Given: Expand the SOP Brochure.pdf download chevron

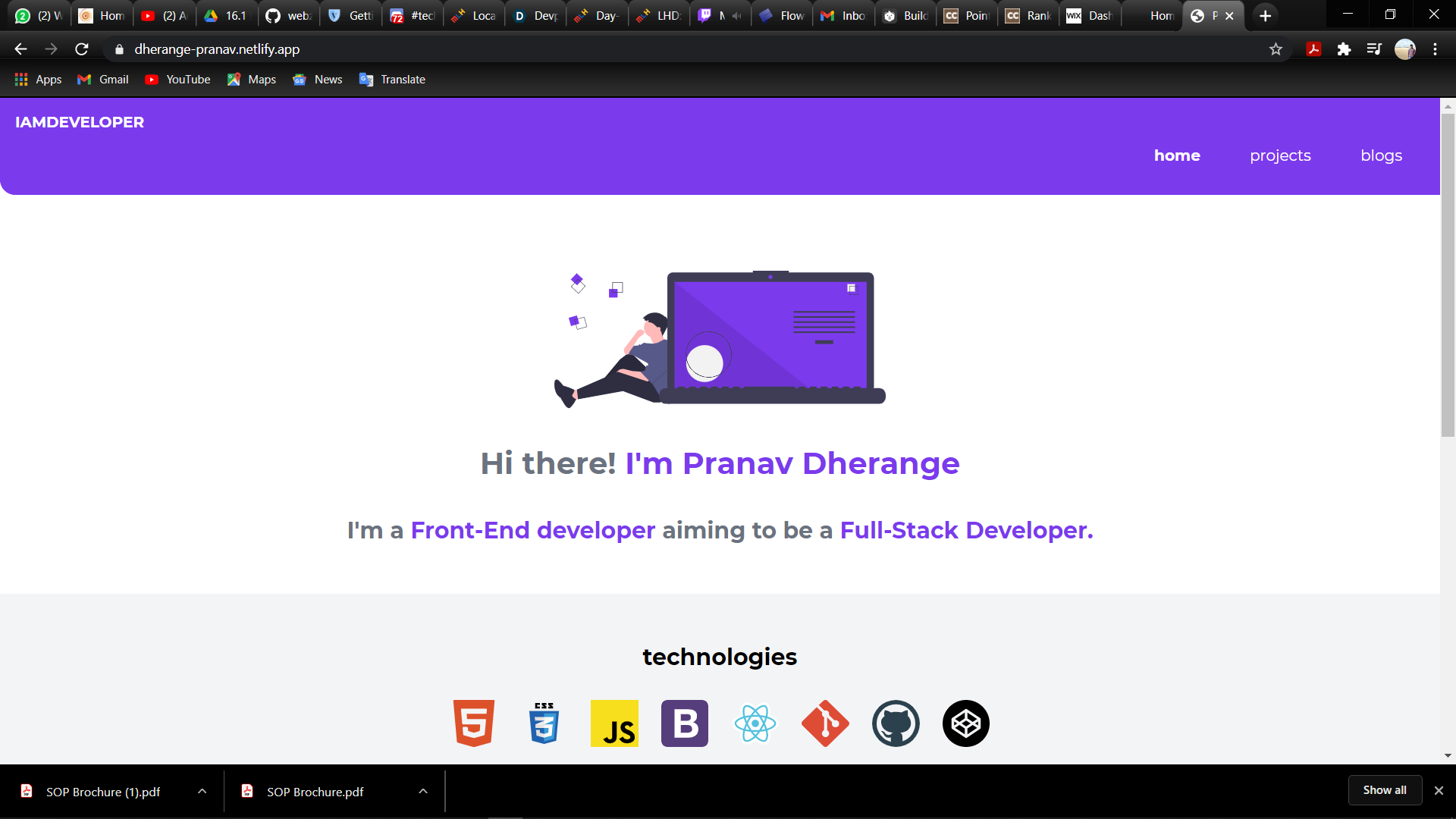Looking at the screenshot, I should pyautogui.click(x=422, y=791).
